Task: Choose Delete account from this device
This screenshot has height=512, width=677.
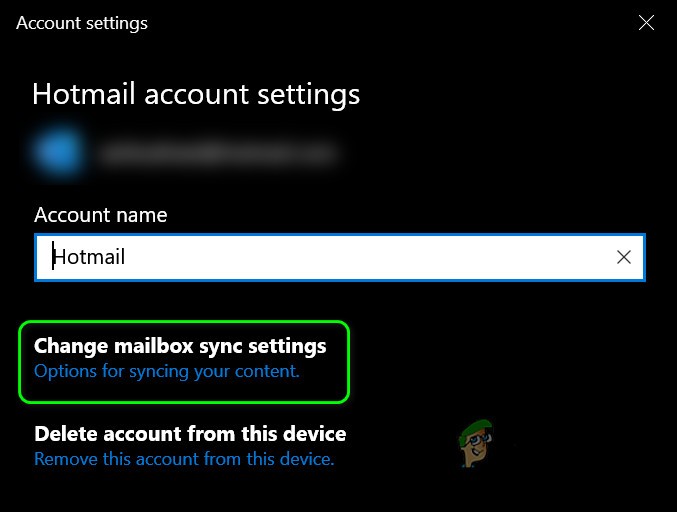Action: coord(190,434)
